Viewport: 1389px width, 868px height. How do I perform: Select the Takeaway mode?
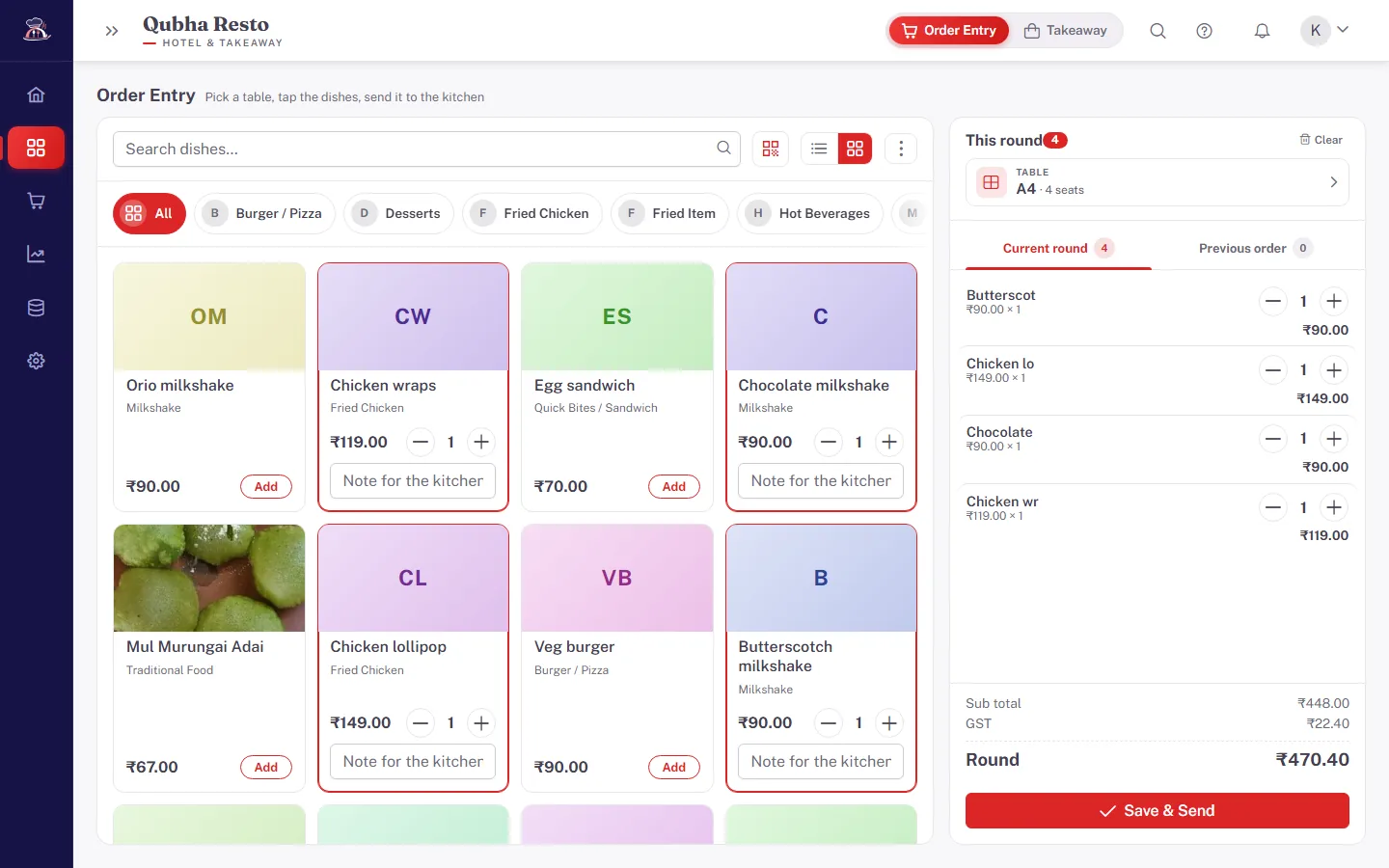coord(1065,31)
